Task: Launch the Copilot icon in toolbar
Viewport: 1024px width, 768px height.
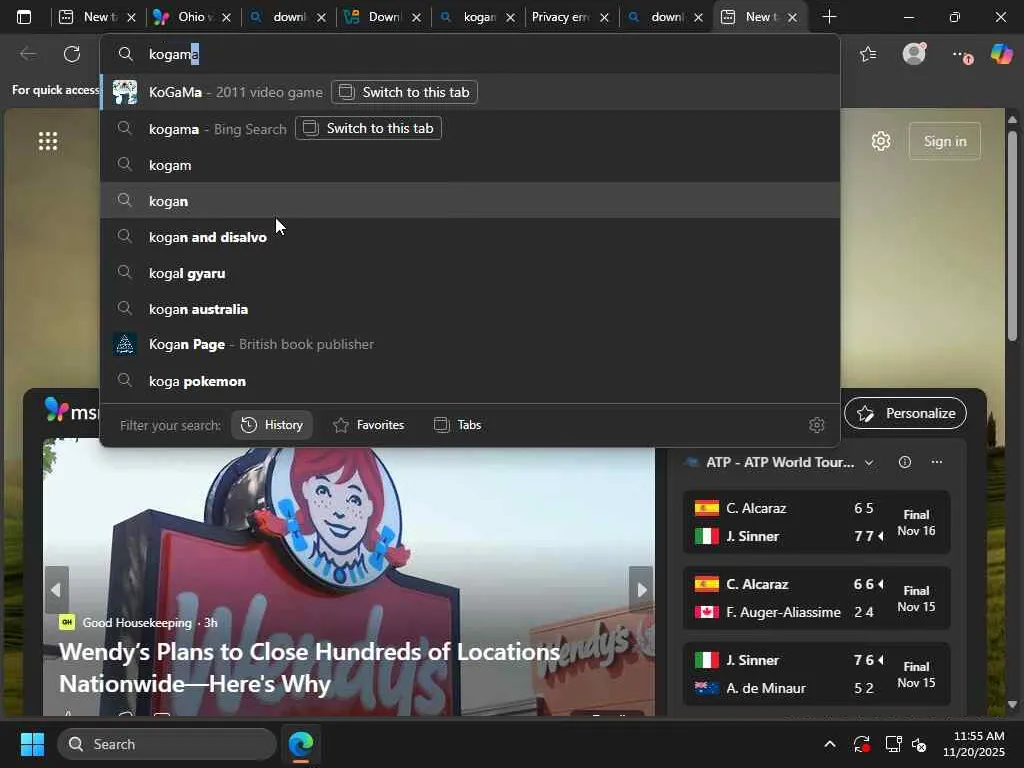Action: tap(1002, 54)
